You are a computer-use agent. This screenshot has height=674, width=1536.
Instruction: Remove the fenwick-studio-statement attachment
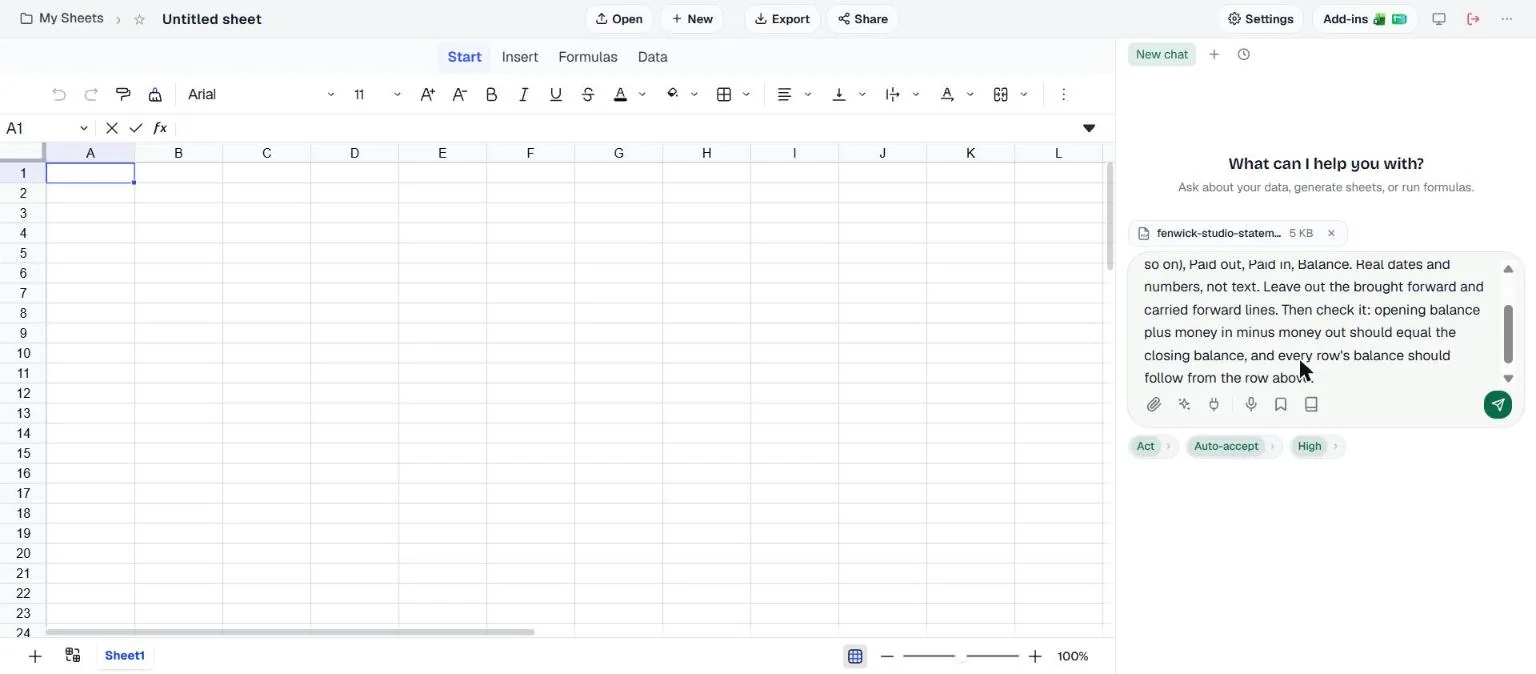1331,234
